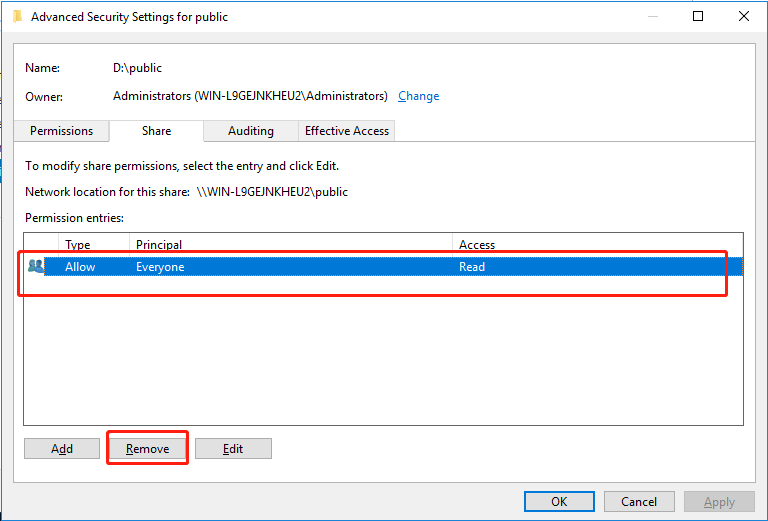Switch to the Permissions tab
The height and width of the screenshot is (521, 768).
pos(61,131)
